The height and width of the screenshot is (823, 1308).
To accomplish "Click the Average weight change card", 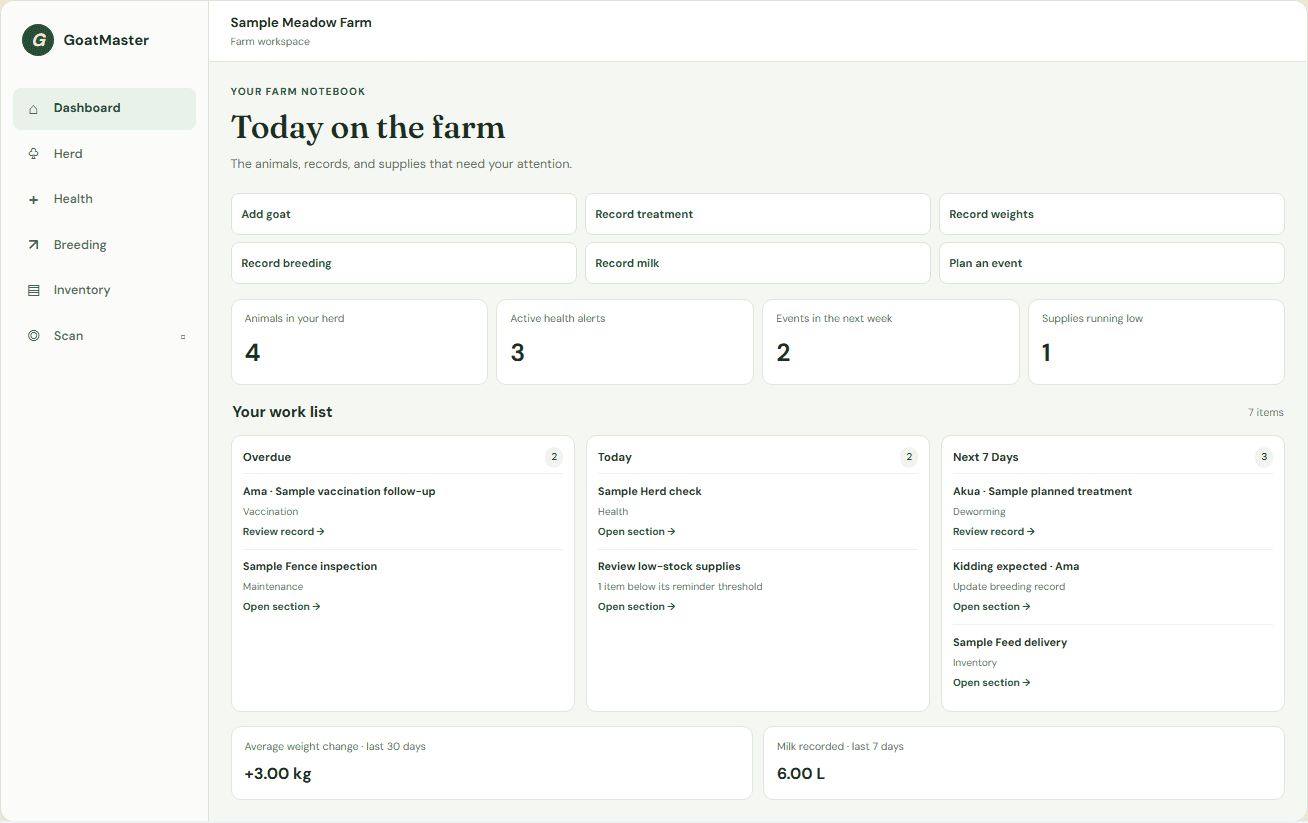I will [492, 763].
